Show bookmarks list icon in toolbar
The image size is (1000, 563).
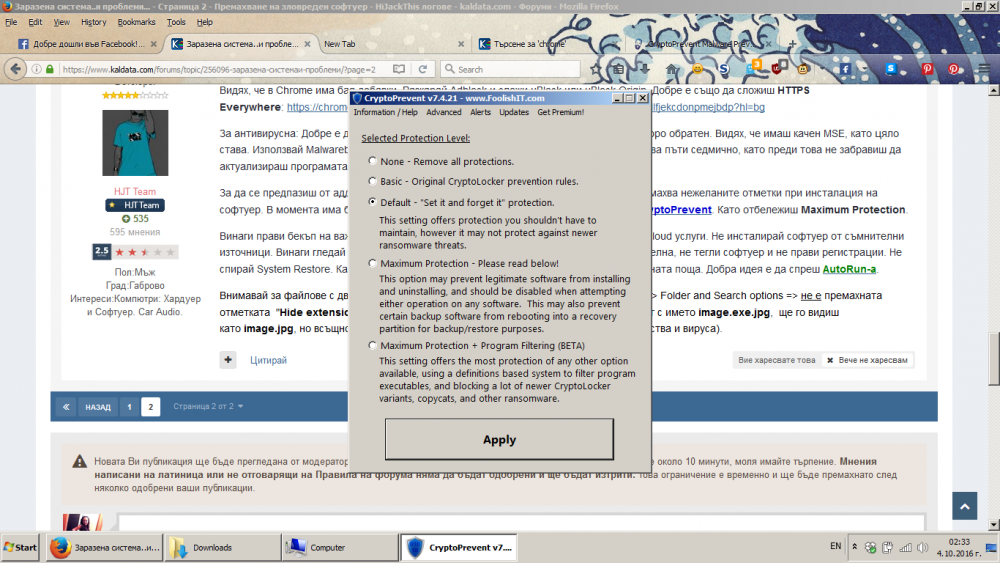pos(619,69)
